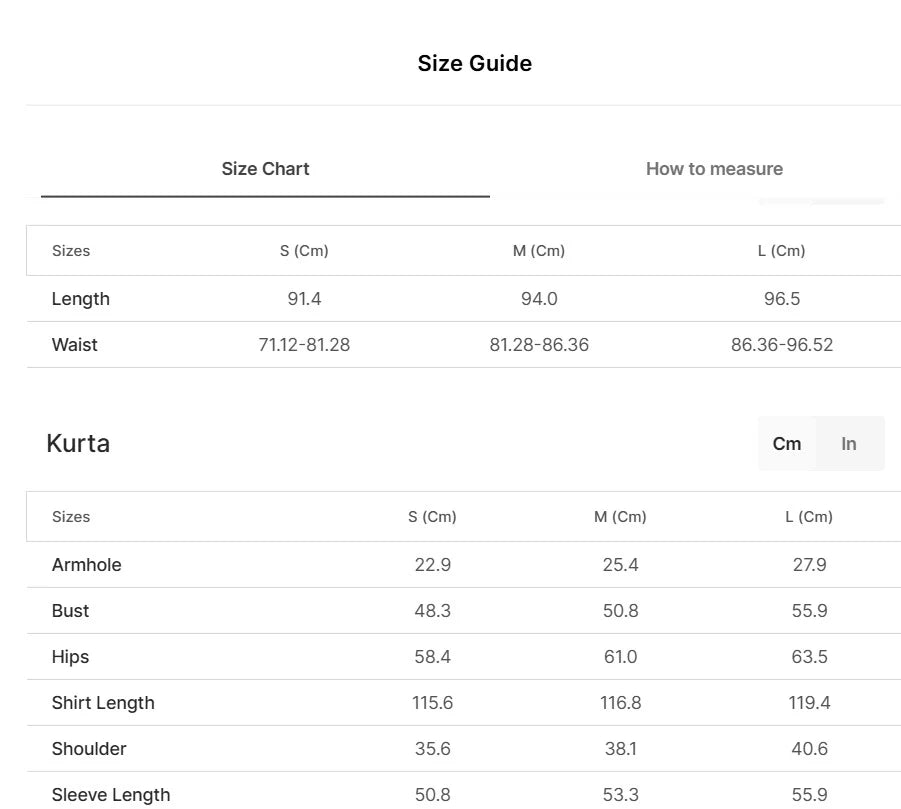The width and height of the screenshot is (901, 809).
Task: Select the Shirt Length value 119.4
Action: point(809,703)
